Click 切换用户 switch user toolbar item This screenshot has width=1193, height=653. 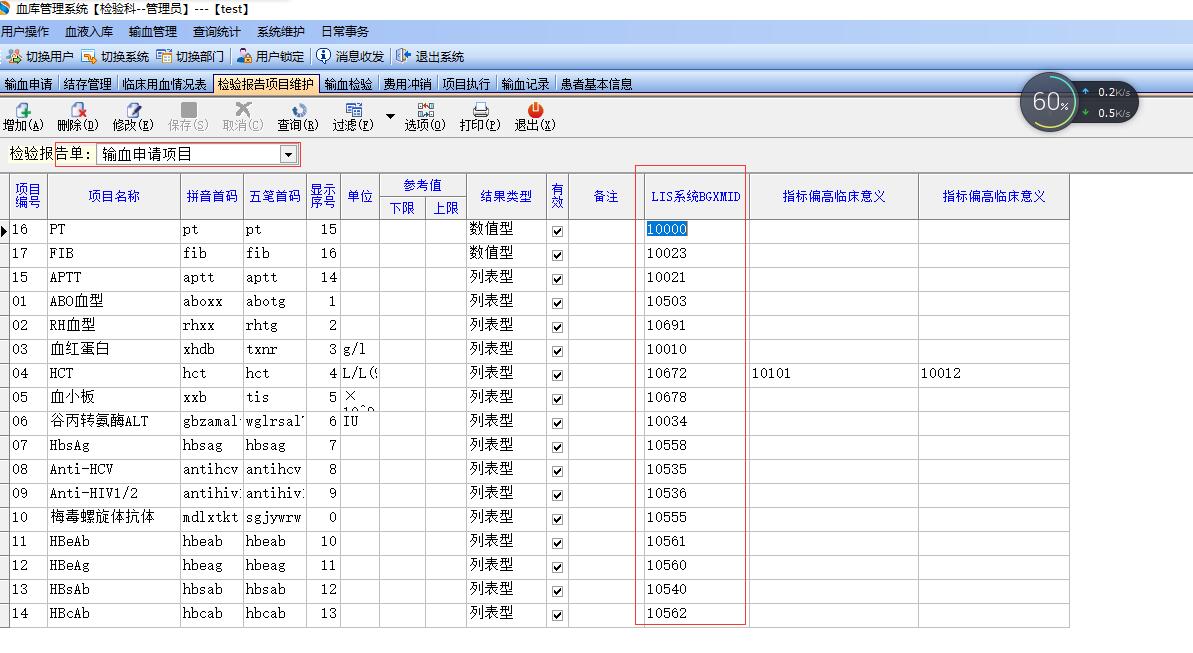tap(40, 56)
